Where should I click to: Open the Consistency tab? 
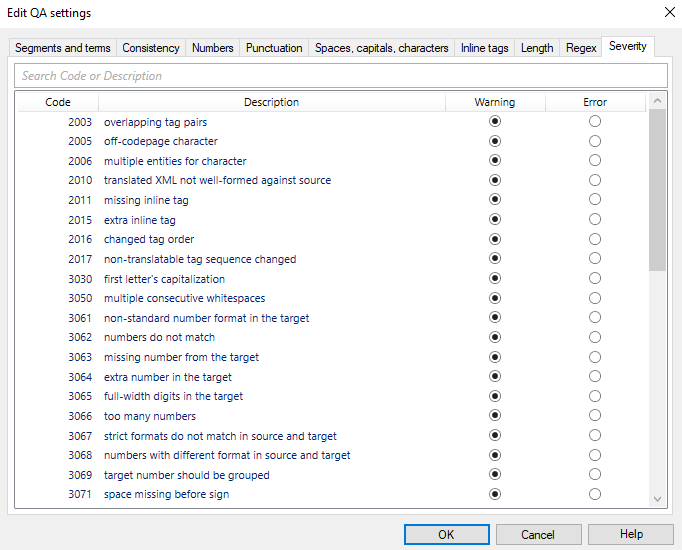(151, 48)
